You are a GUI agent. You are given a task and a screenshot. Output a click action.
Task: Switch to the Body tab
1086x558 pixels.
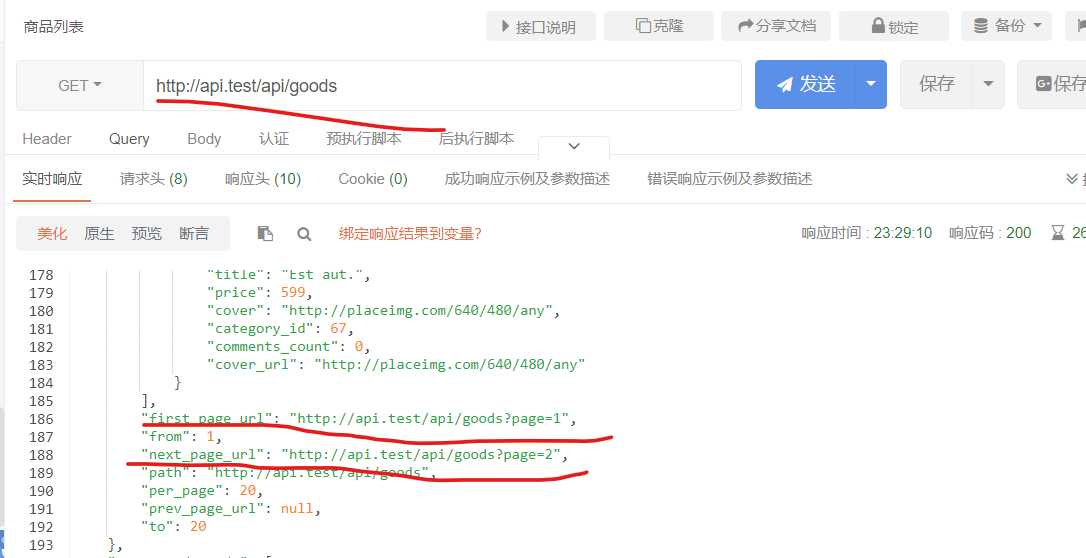(204, 139)
